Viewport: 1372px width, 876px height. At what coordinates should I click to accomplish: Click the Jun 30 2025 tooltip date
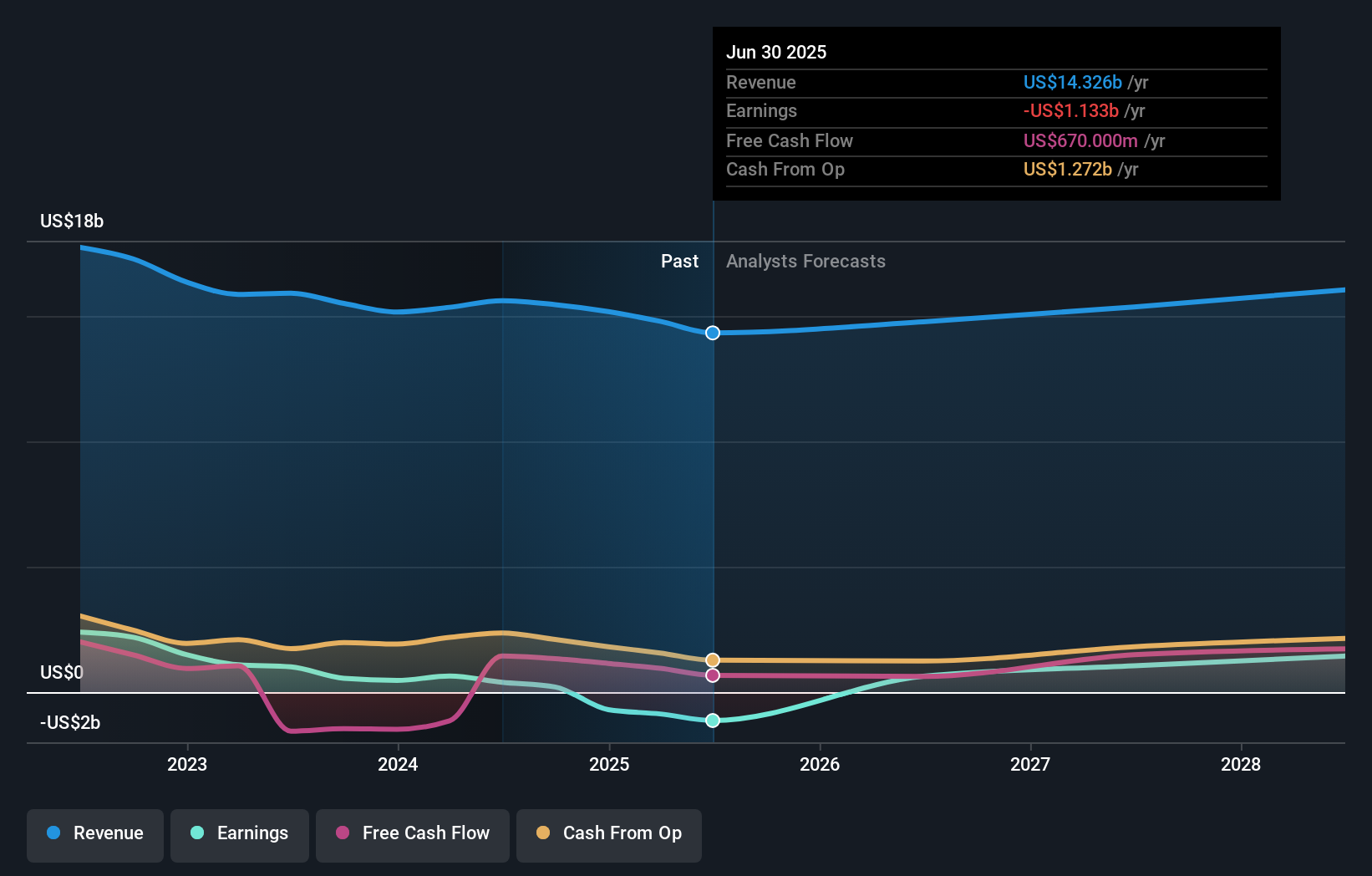(776, 52)
